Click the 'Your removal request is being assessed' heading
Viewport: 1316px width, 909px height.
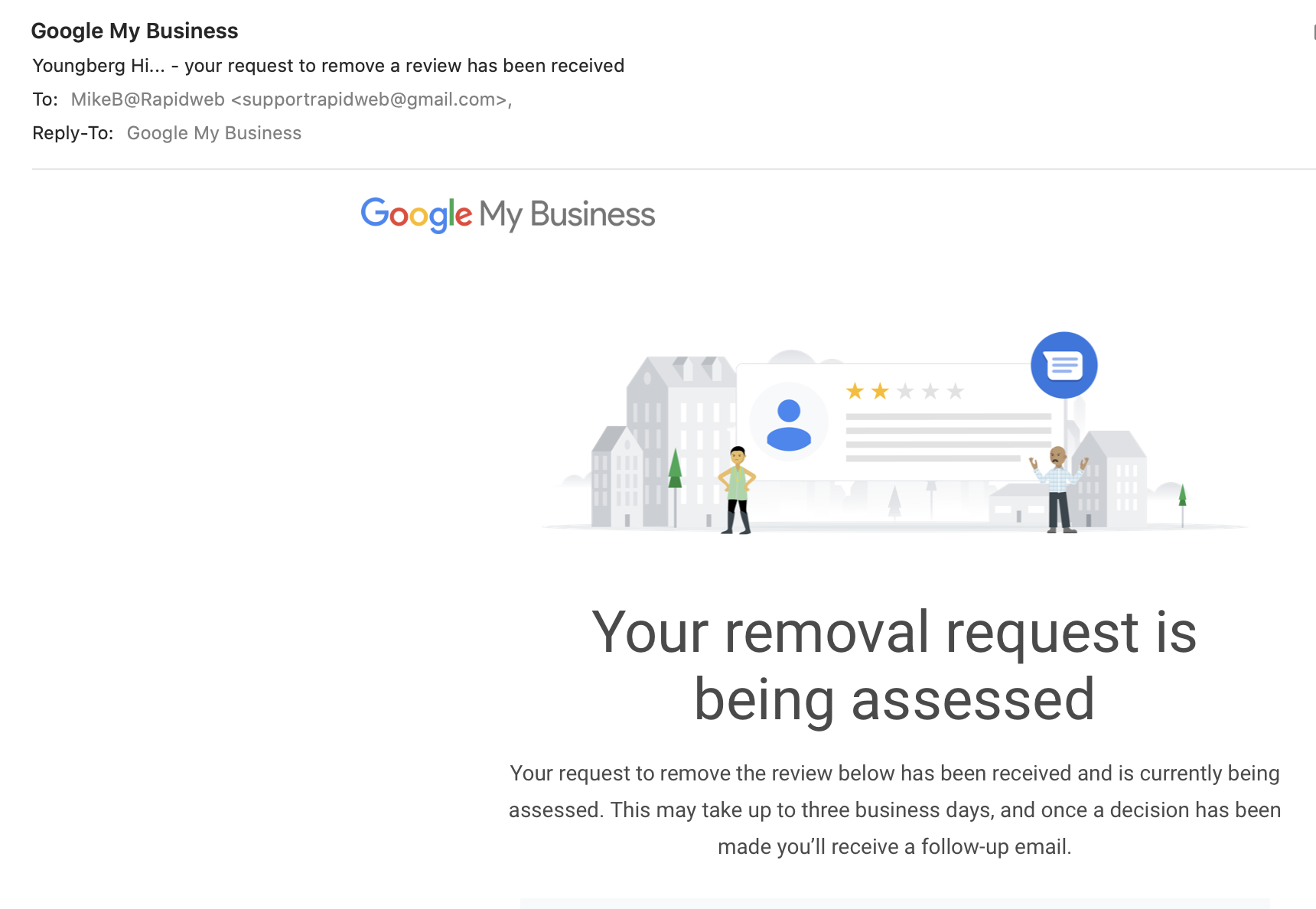point(894,666)
